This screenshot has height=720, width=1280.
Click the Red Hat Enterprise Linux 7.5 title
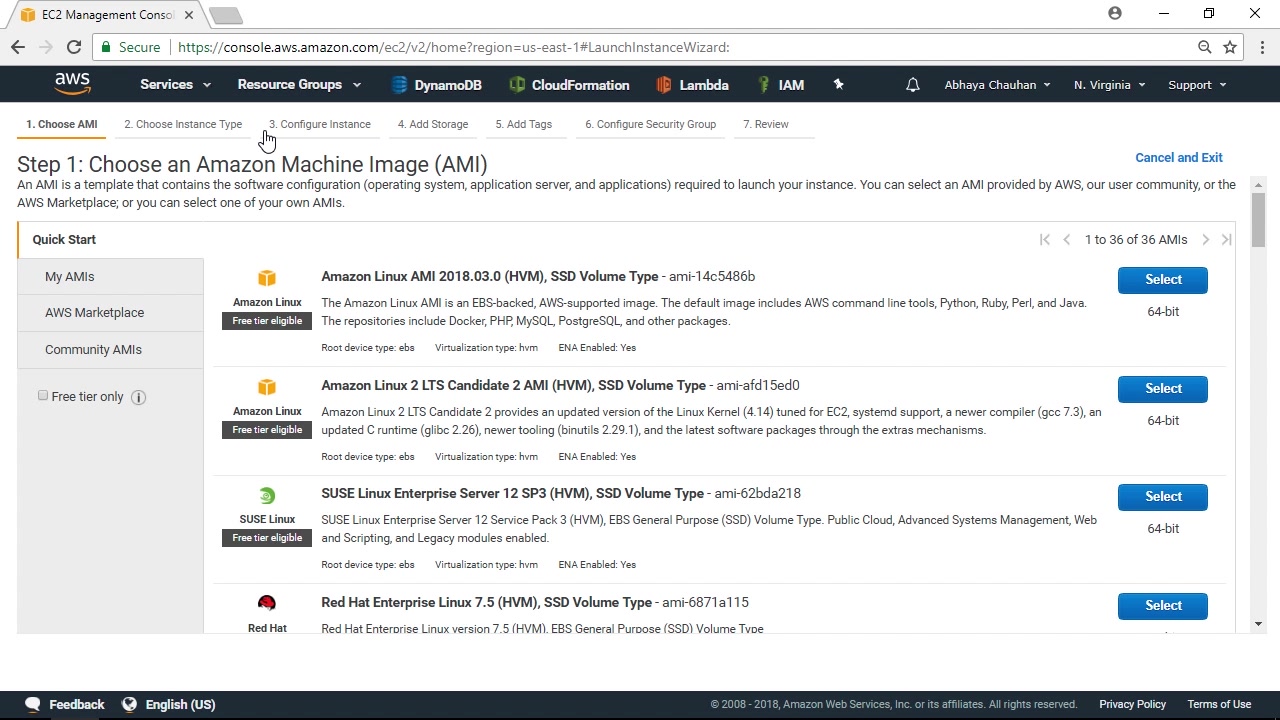(486, 603)
